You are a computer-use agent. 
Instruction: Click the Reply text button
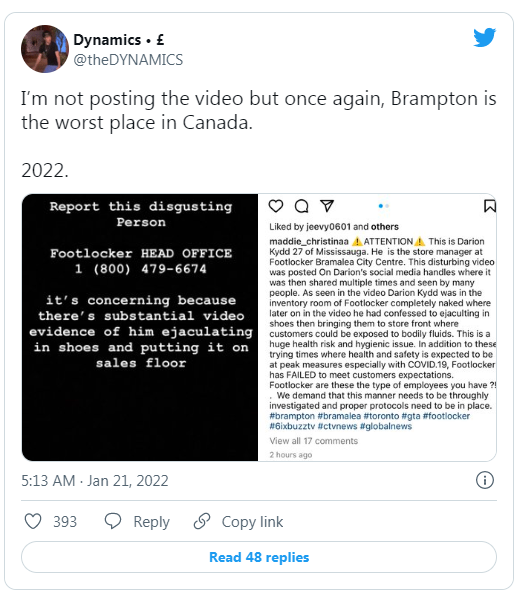pos(151,522)
